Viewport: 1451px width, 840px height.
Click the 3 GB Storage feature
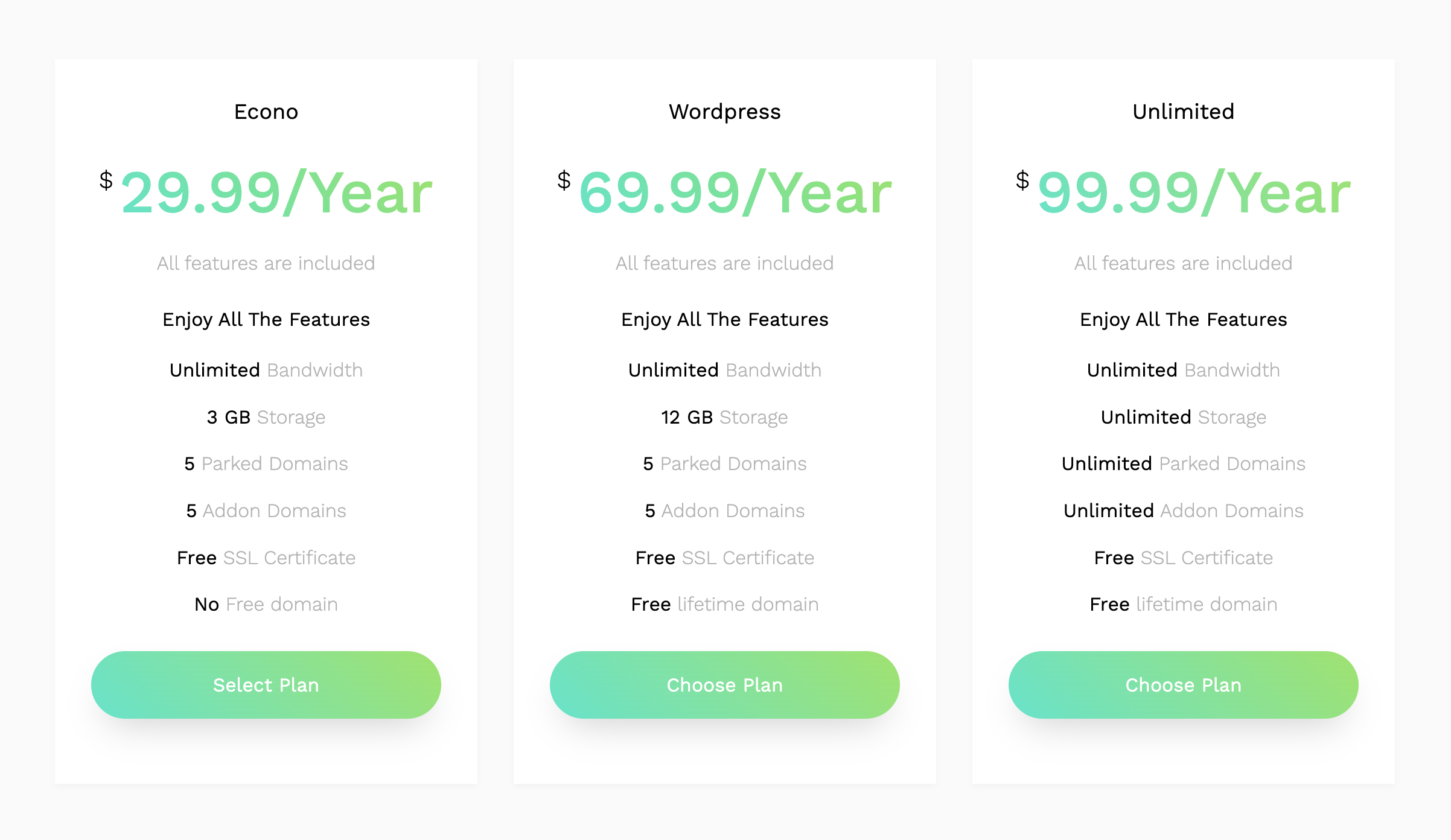pos(266,417)
